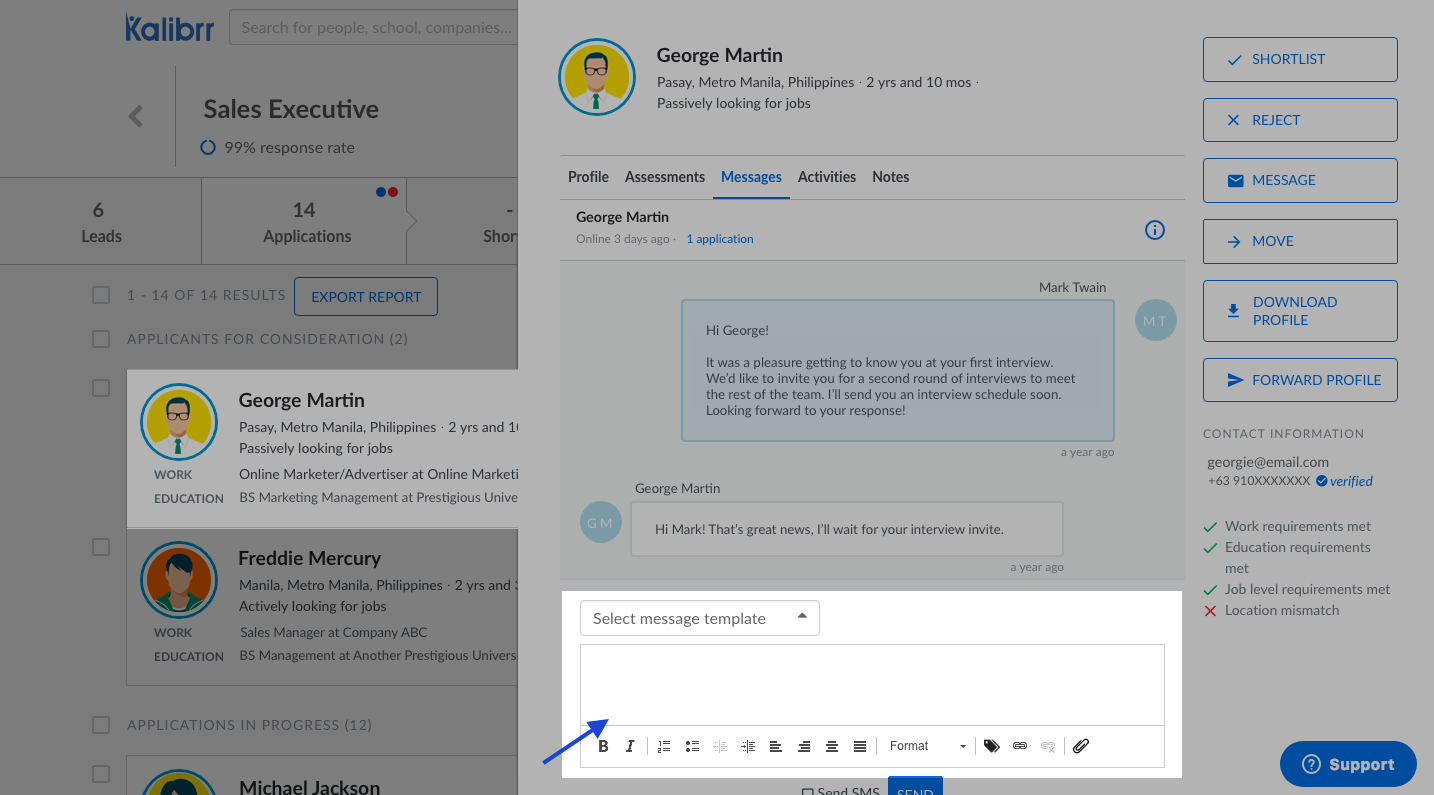Screen dimensions: 1434x795
Task: Click the back chevron beside Sales Executive
Action: [136, 117]
